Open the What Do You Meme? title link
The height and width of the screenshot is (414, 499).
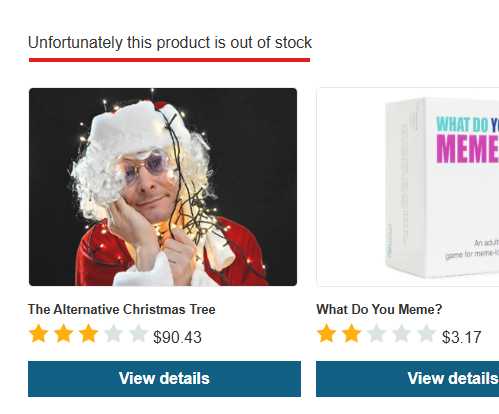(379, 309)
